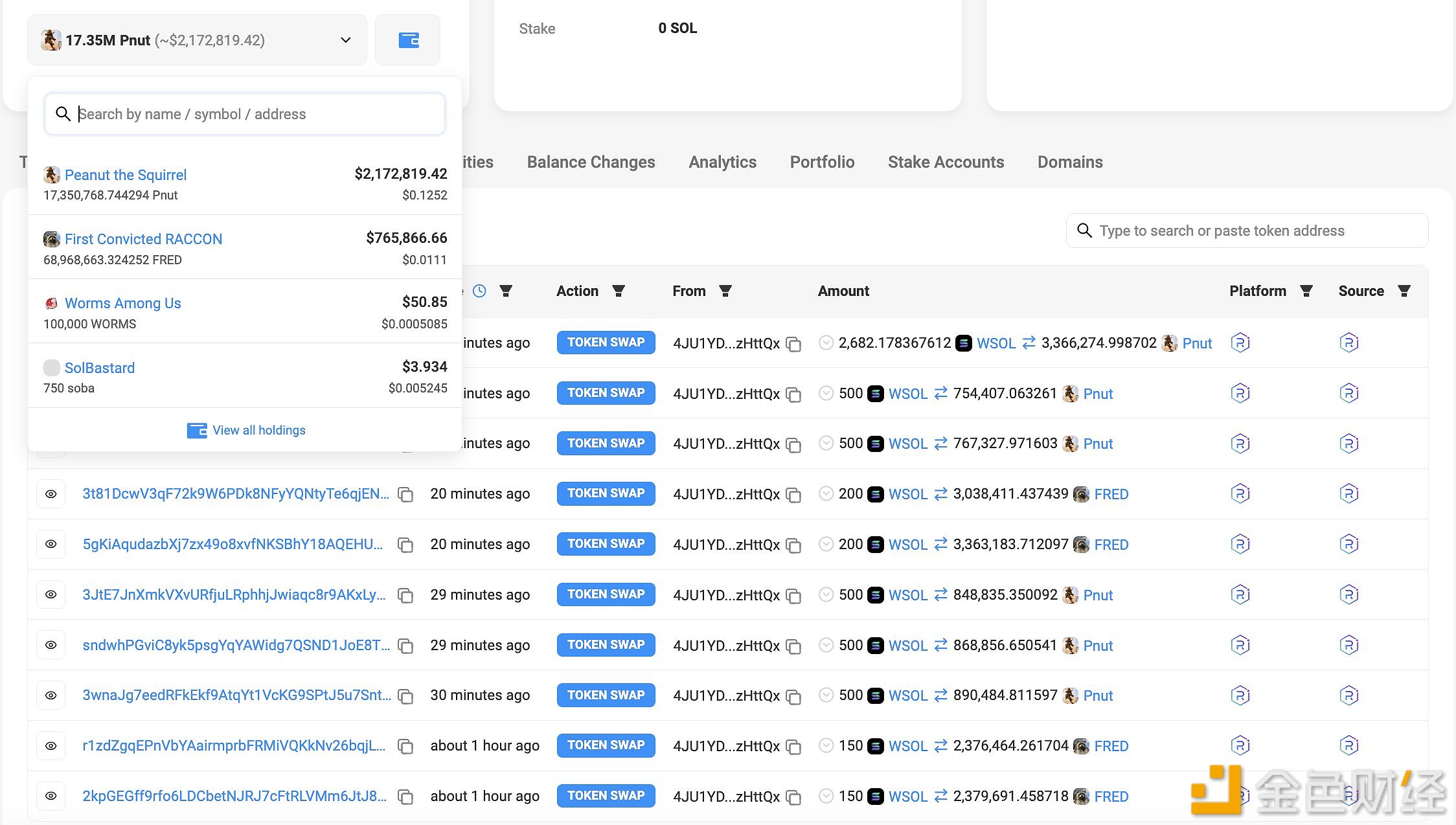Click Raydium Platform icon in 3,363,183 FRED row
This screenshot has width=1456, height=825.
(x=1240, y=544)
